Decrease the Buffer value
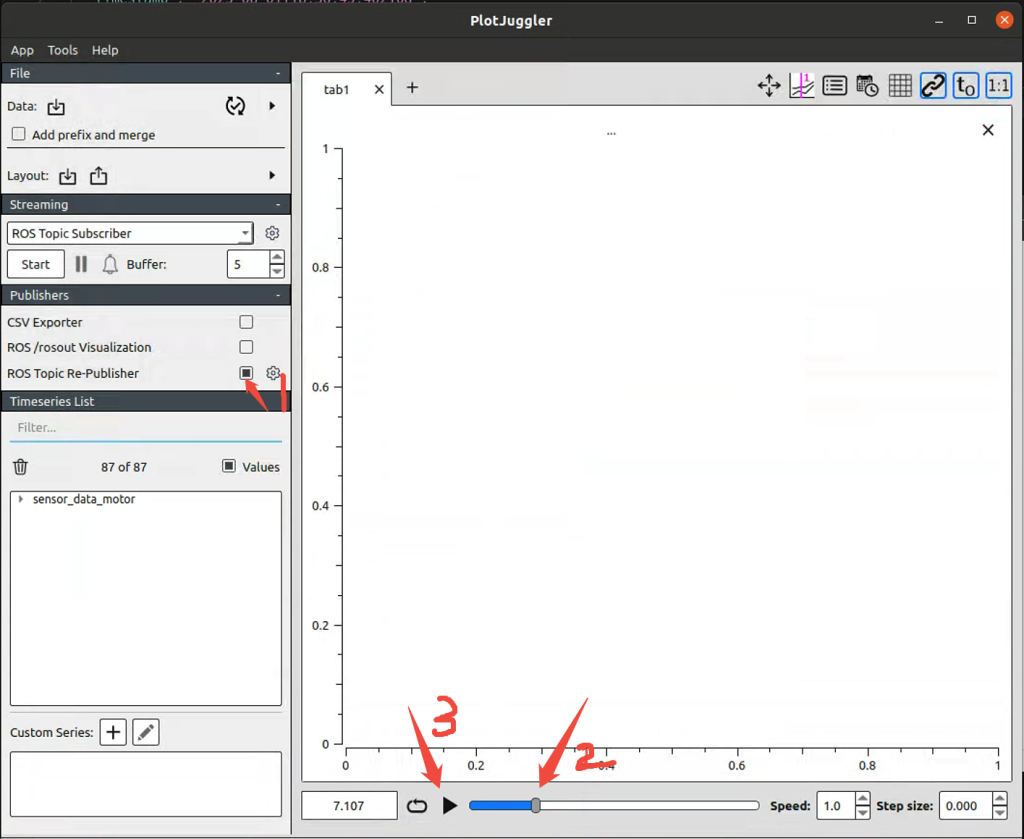The width and height of the screenshot is (1024, 839). click(277, 271)
